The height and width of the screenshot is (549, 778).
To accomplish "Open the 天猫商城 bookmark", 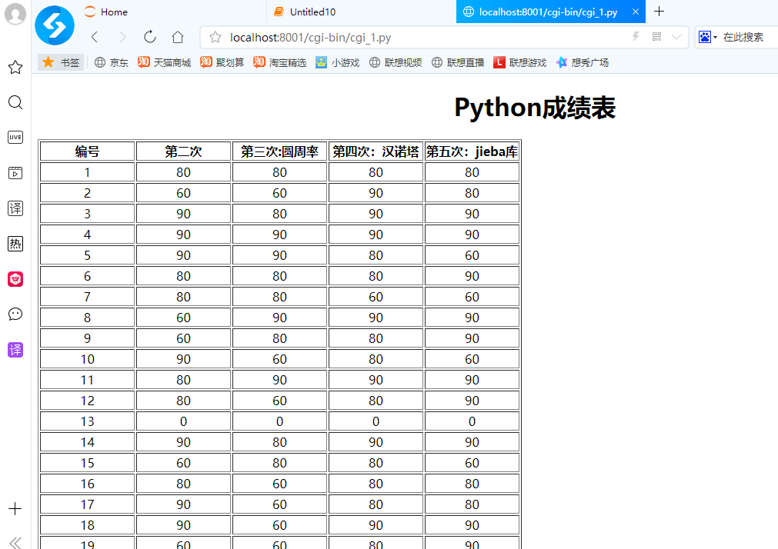I will [x=165, y=63].
